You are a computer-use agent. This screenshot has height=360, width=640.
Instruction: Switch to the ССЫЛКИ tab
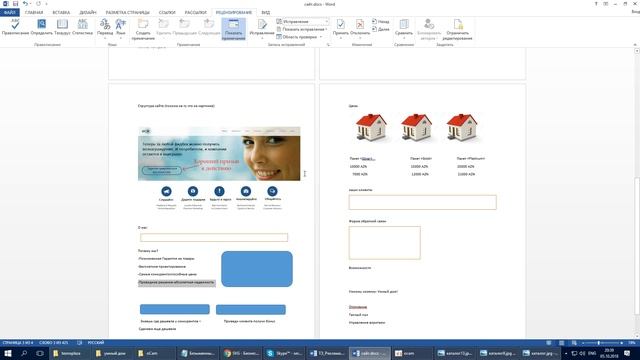[x=167, y=13]
